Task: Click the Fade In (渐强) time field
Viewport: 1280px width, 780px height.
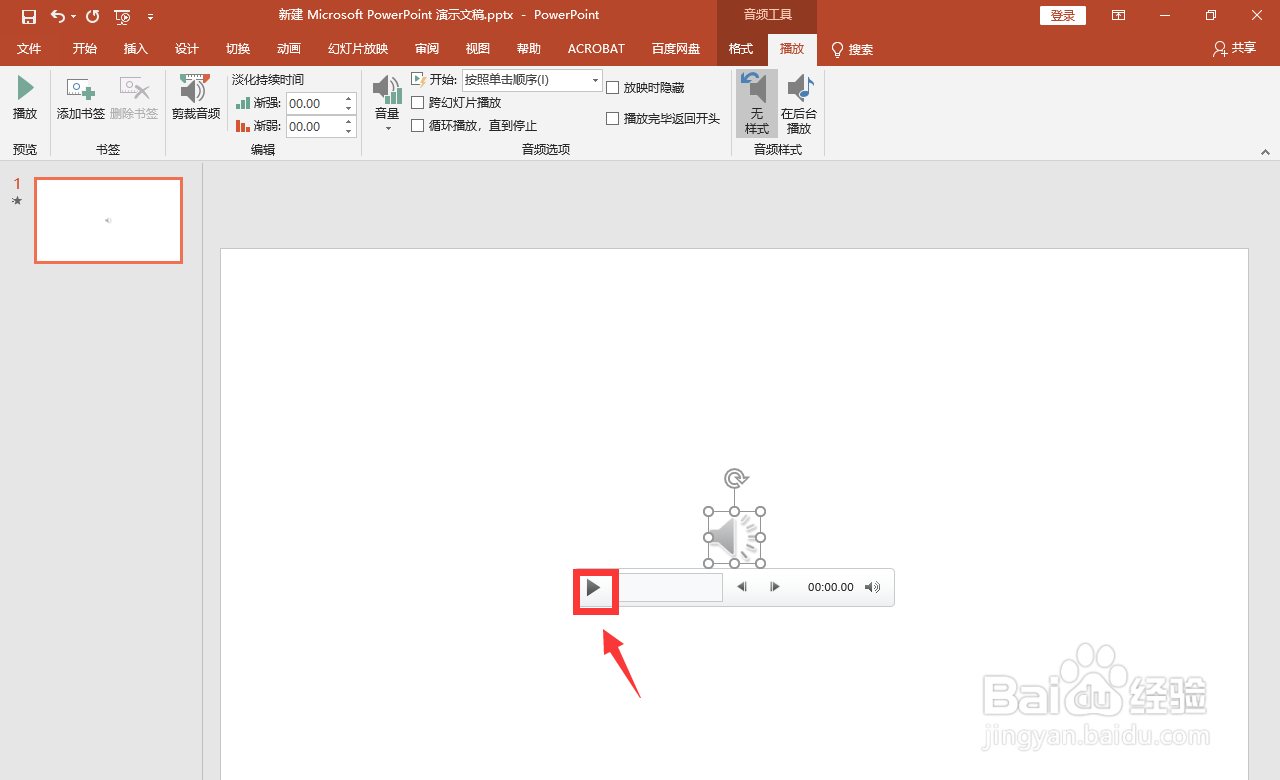Action: (x=314, y=103)
